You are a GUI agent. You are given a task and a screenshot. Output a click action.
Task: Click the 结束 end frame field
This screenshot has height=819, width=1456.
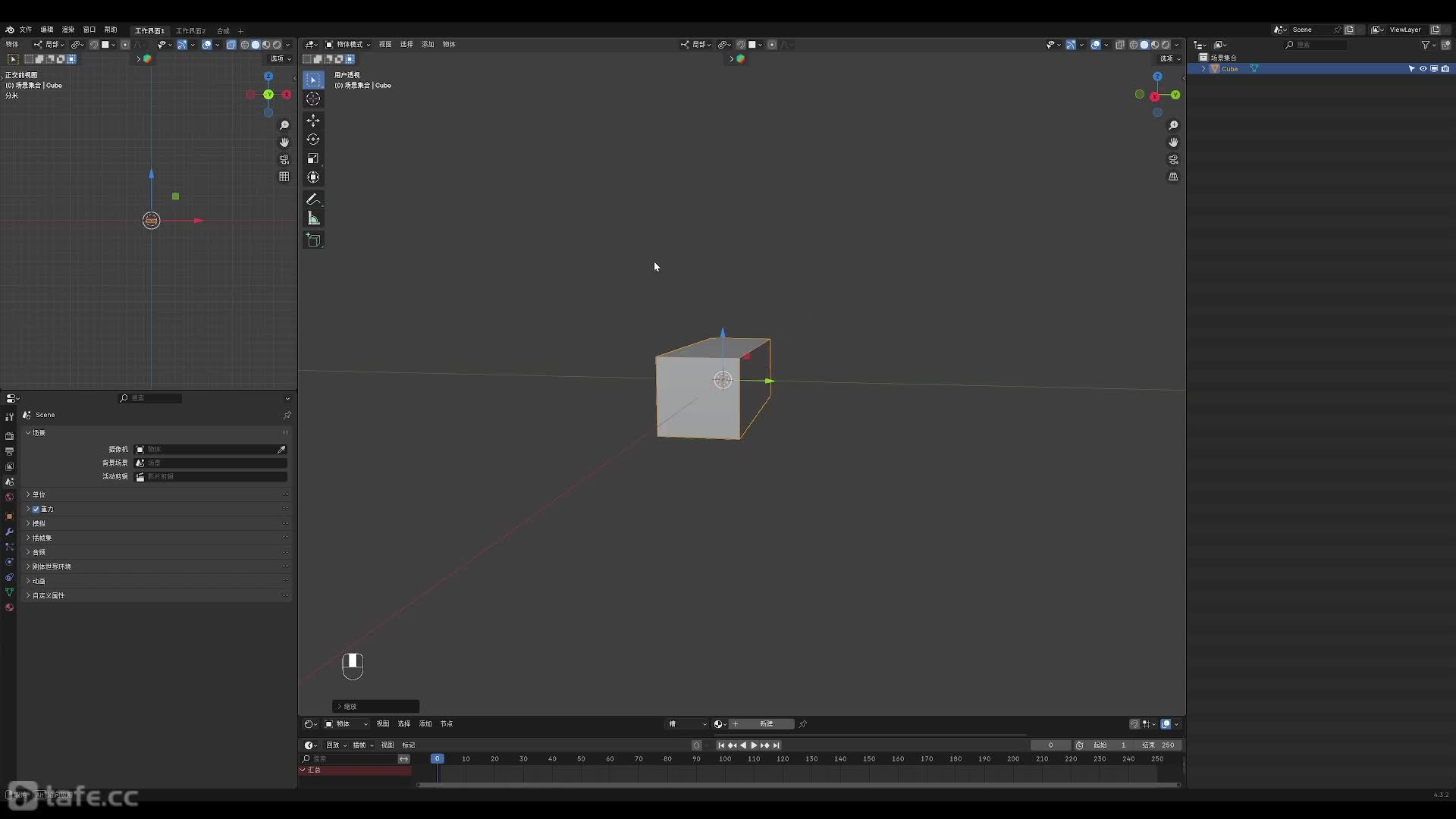[1160, 745]
